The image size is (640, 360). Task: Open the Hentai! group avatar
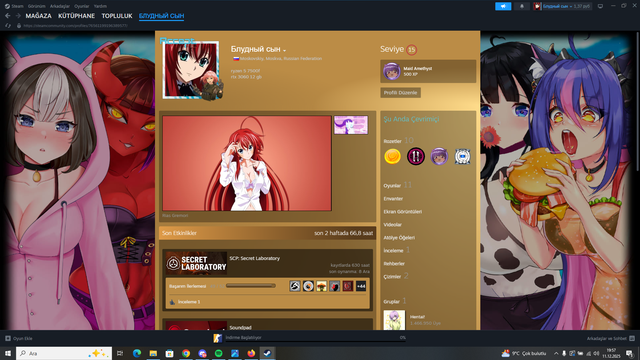click(394, 320)
